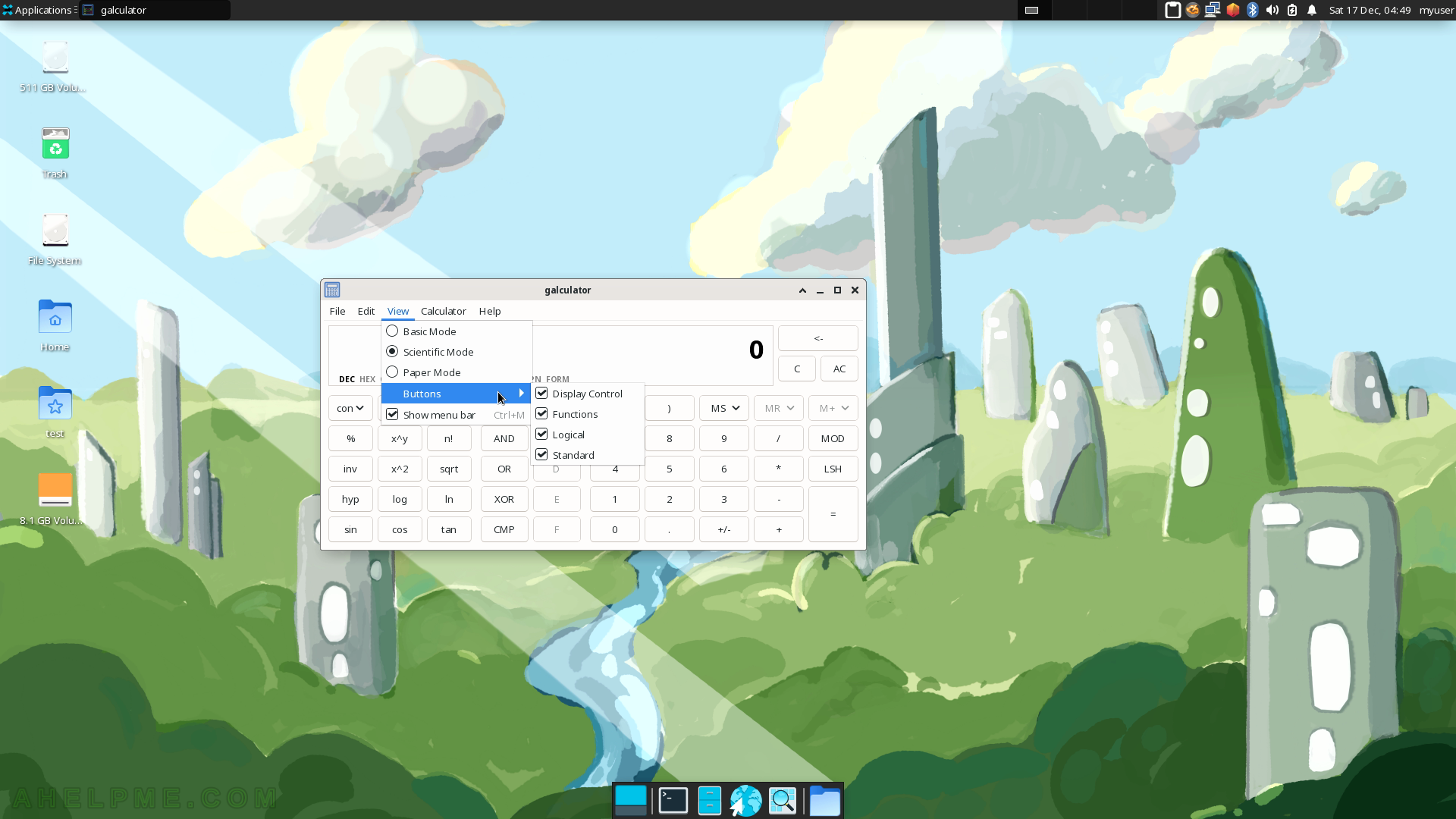1456x819 pixels.
Task: Click the C clear button
Action: point(797,369)
